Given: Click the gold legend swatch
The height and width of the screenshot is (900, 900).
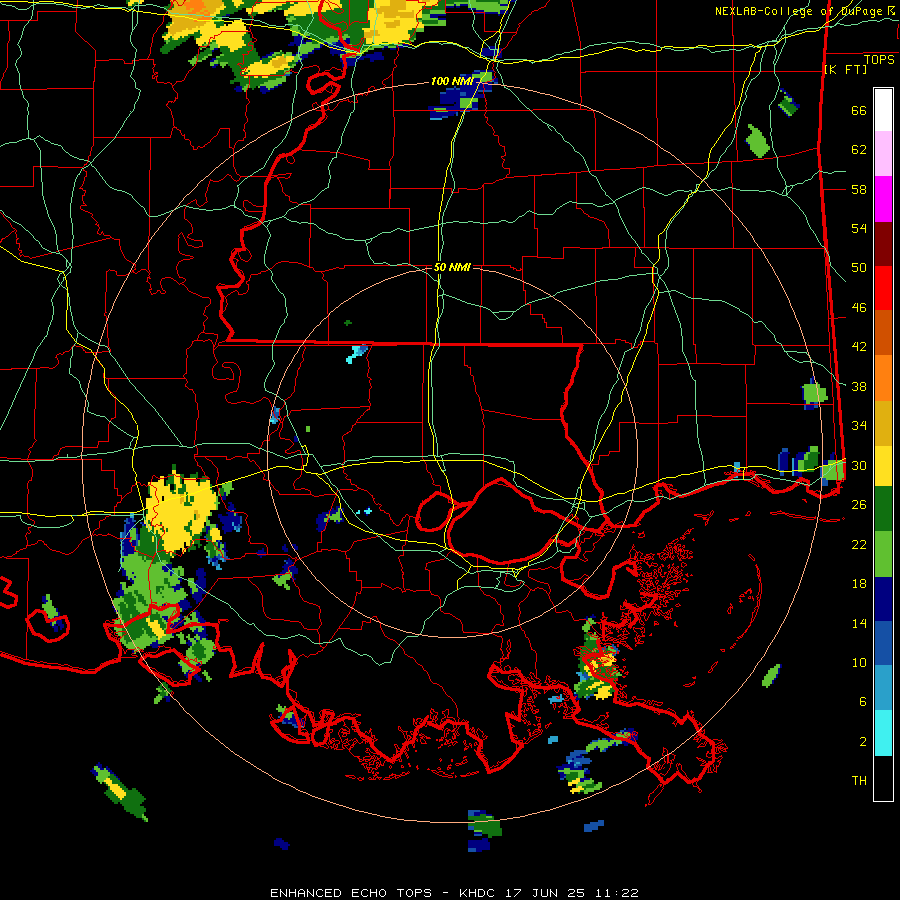Looking at the screenshot, I should click(883, 423).
